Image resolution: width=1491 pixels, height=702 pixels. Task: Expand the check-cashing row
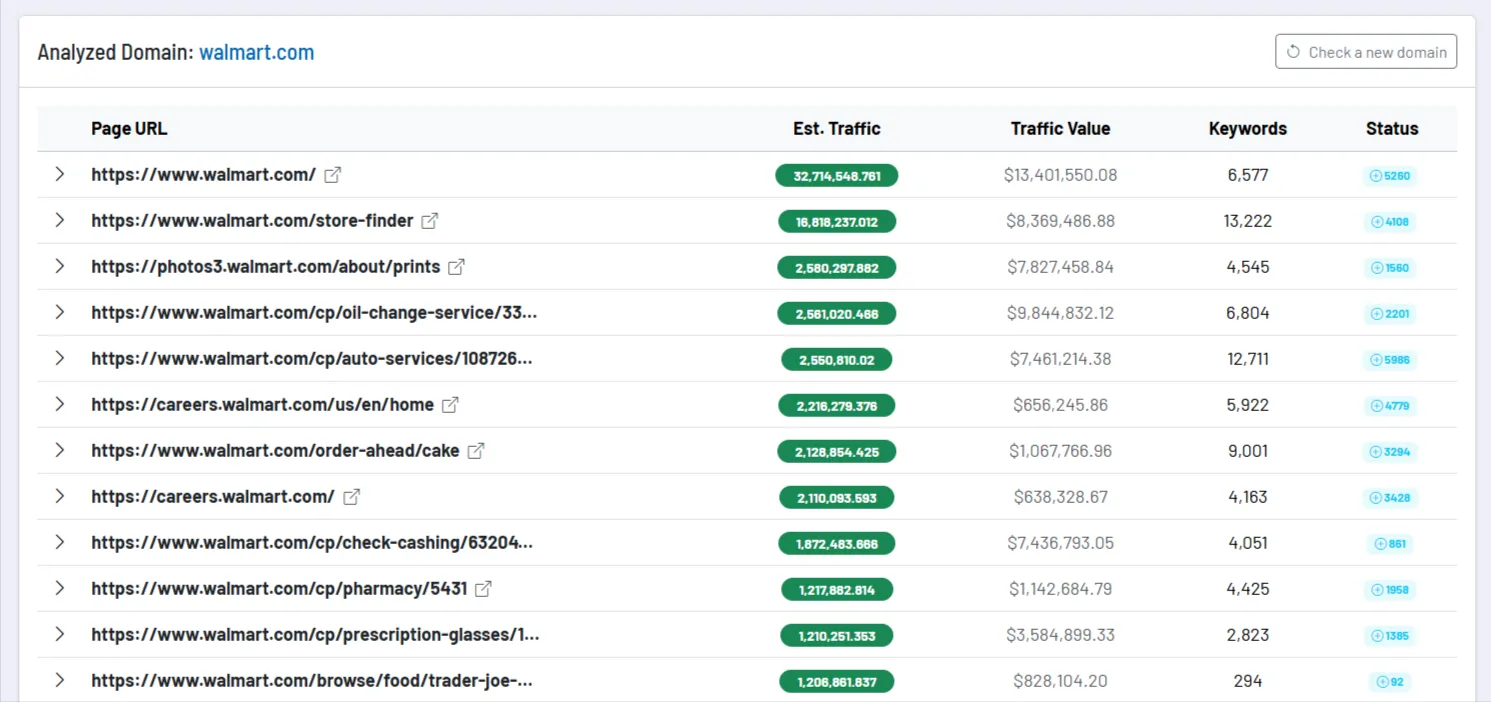60,542
